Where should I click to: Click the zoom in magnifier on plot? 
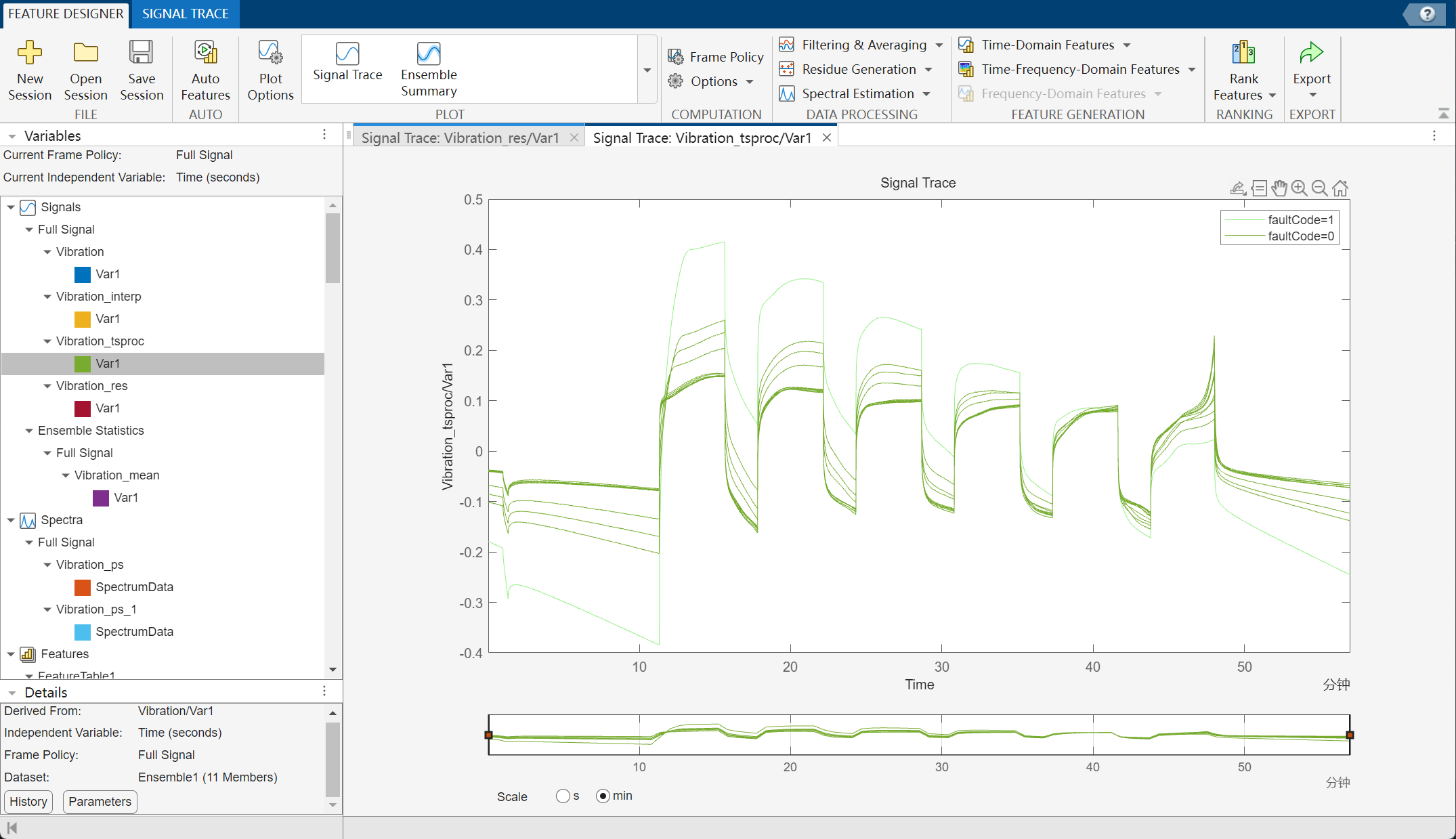(1299, 188)
